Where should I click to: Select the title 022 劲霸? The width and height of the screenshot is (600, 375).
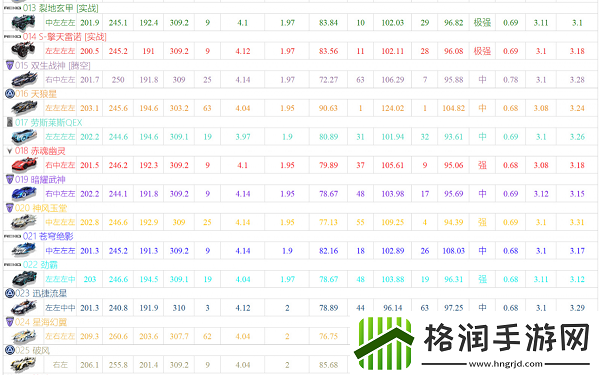(x=40, y=265)
